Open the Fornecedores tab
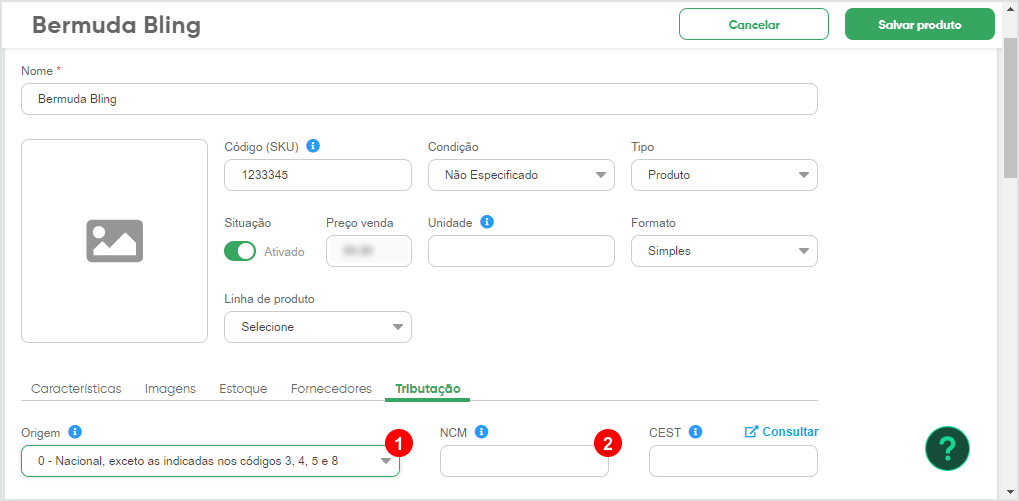Image resolution: width=1019 pixels, height=501 pixels. pyautogui.click(x=331, y=389)
